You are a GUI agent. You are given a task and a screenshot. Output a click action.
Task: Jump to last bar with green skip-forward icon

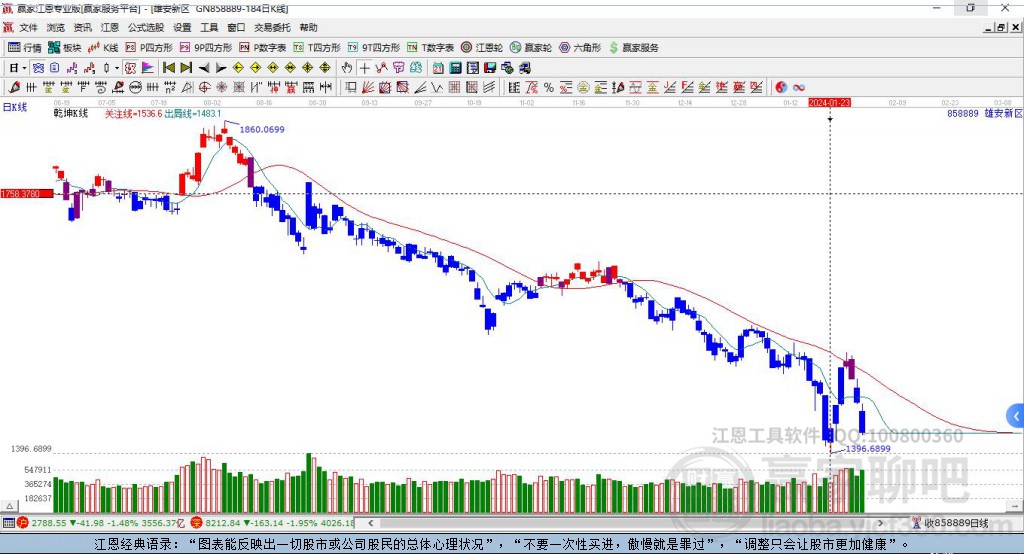(186, 68)
